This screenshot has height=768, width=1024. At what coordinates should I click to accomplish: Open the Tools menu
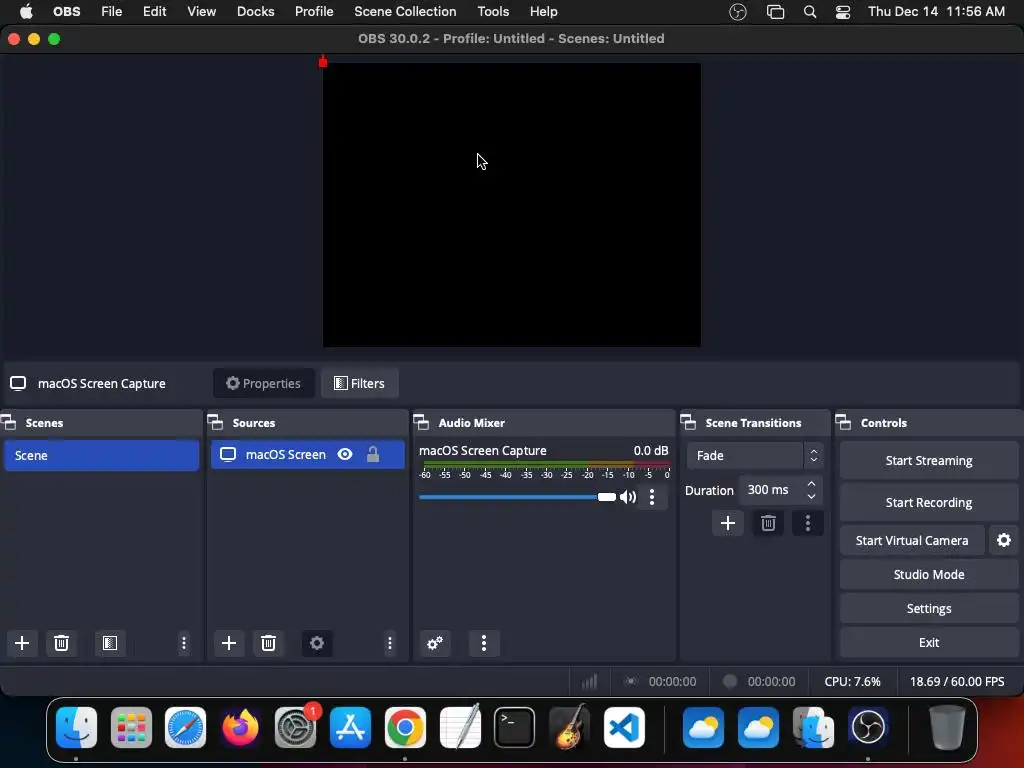(493, 12)
